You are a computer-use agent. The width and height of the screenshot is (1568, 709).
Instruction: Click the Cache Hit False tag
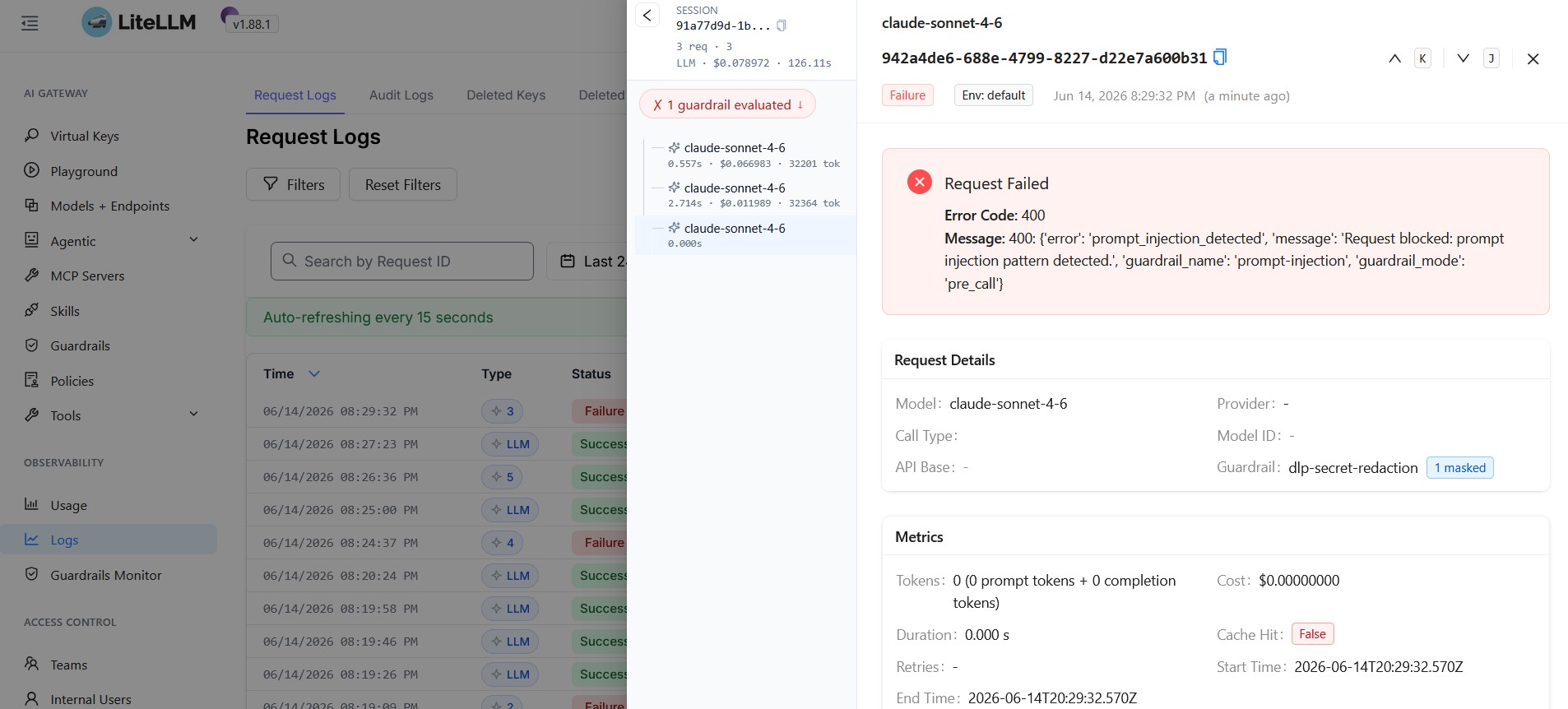point(1312,633)
